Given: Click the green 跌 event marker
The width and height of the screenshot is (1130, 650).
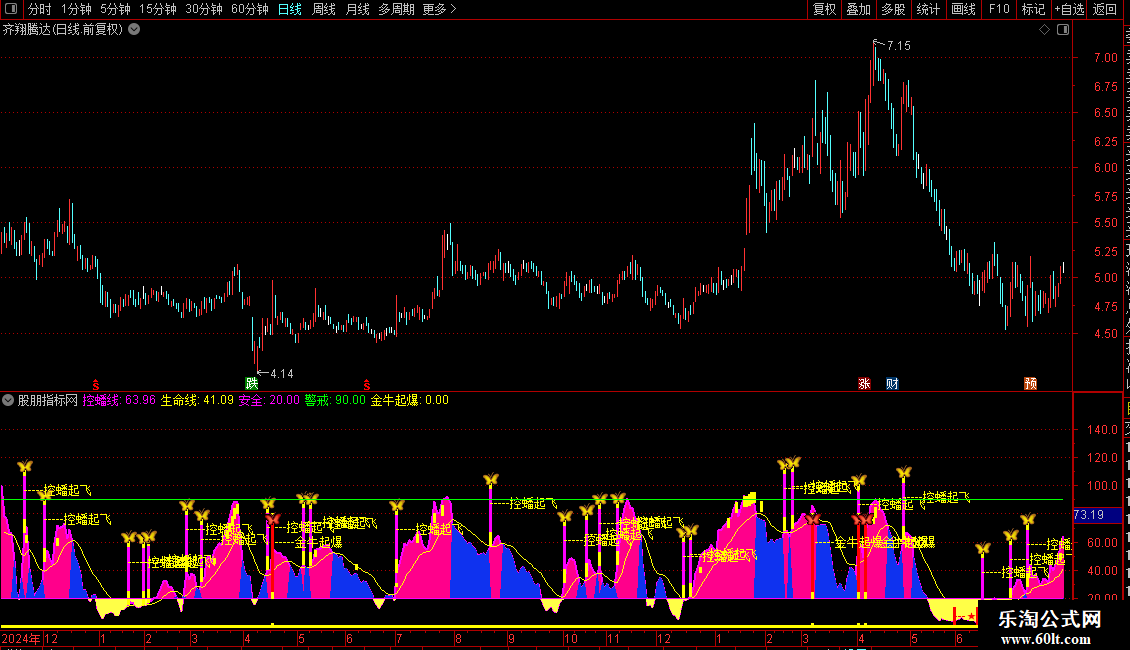Looking at the screenshot, I should [x=252, y=383].
